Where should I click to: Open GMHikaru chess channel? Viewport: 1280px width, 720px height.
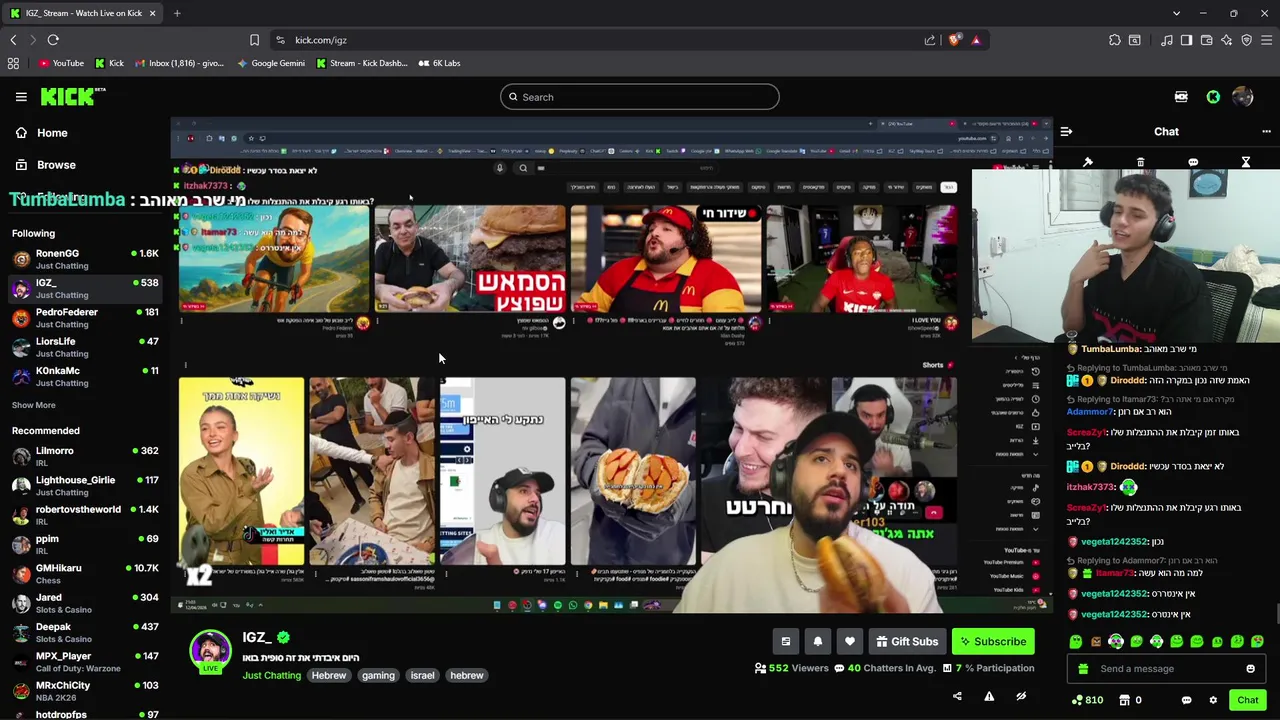(84, 573)
